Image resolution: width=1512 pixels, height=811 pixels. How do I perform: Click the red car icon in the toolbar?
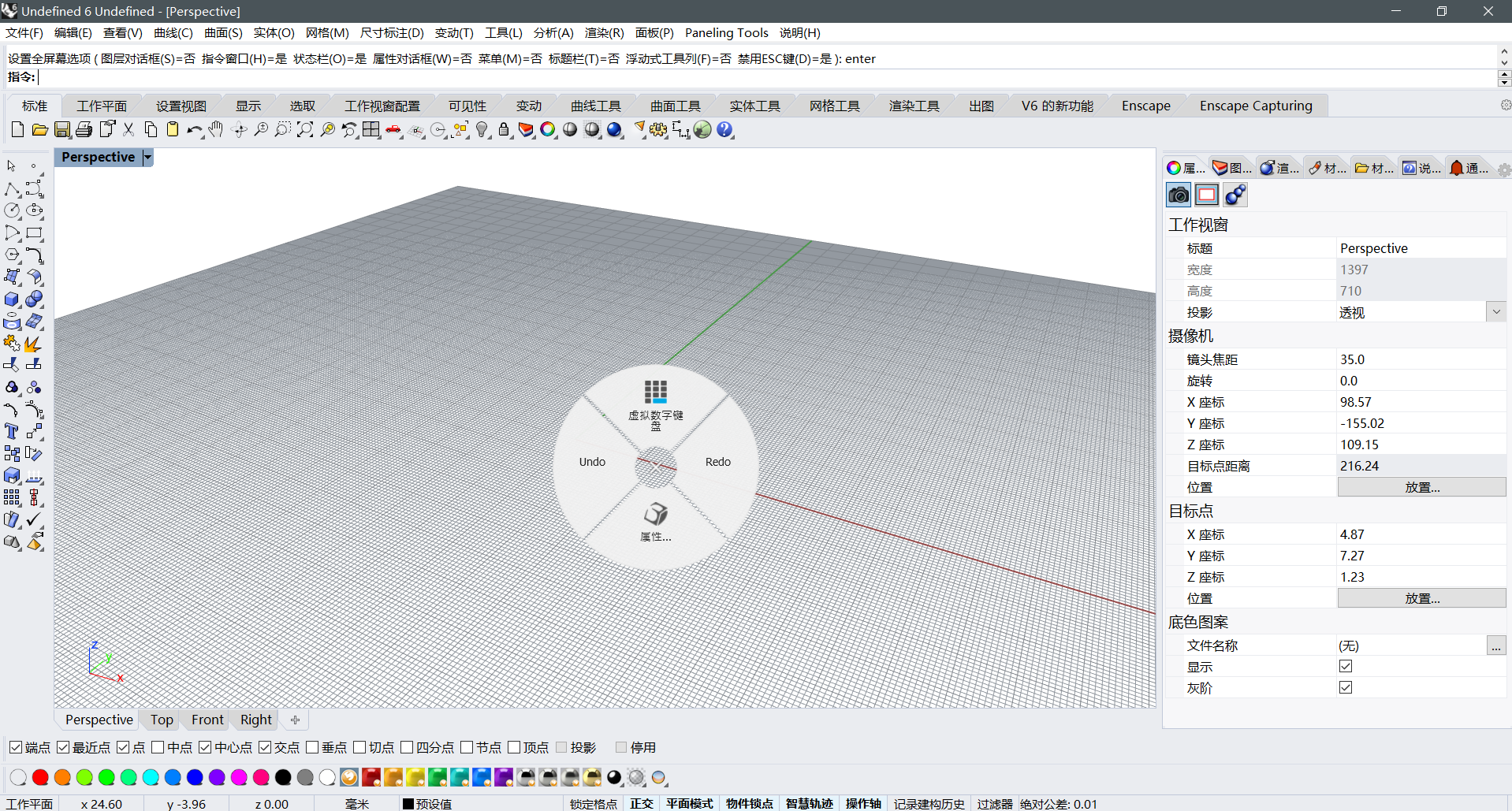pyautogui.click(x=393, y=130)
